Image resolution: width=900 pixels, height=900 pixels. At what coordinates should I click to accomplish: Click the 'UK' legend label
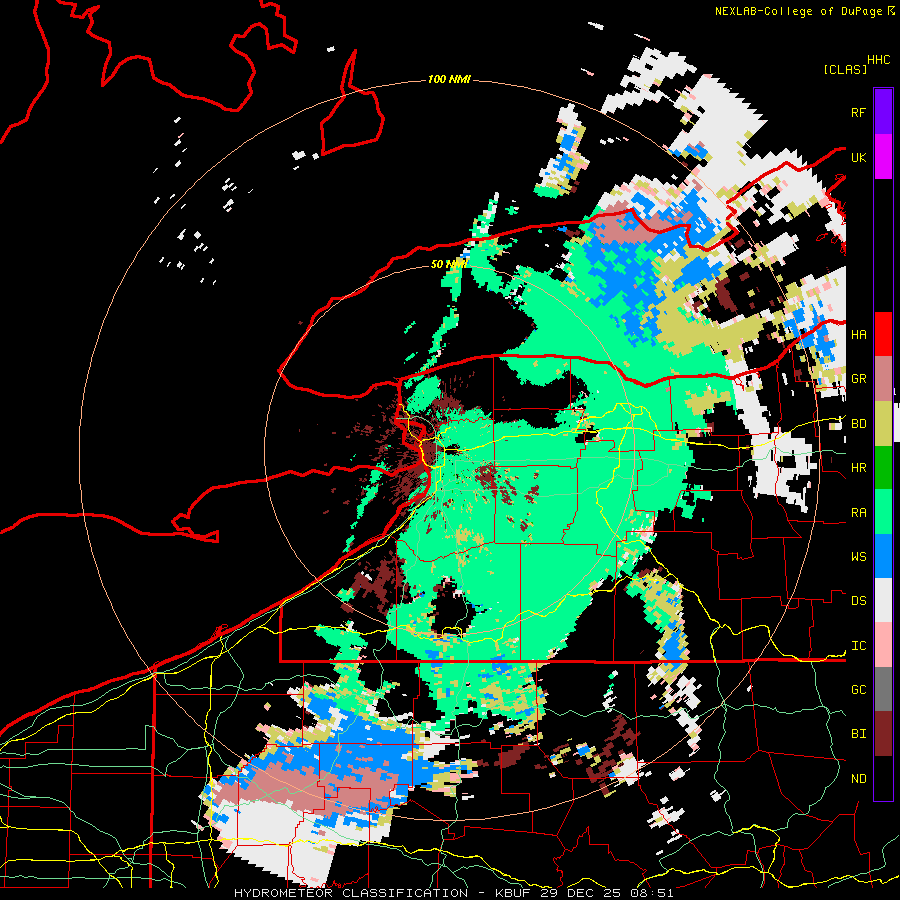click(858, 157)
